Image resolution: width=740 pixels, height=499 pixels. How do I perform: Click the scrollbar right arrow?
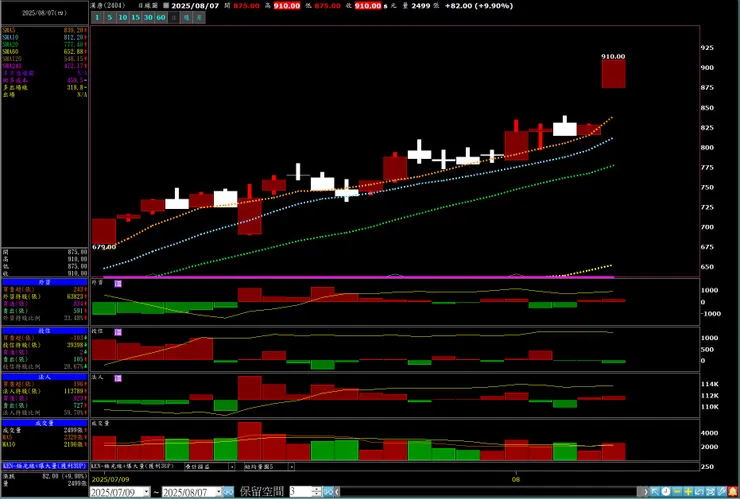point(646,492)
